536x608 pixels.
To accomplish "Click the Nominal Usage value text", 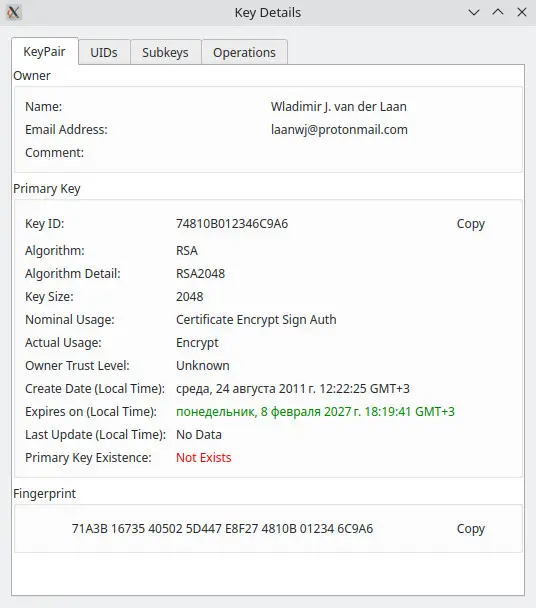I will pyautogui.click(x=256, y=320).
